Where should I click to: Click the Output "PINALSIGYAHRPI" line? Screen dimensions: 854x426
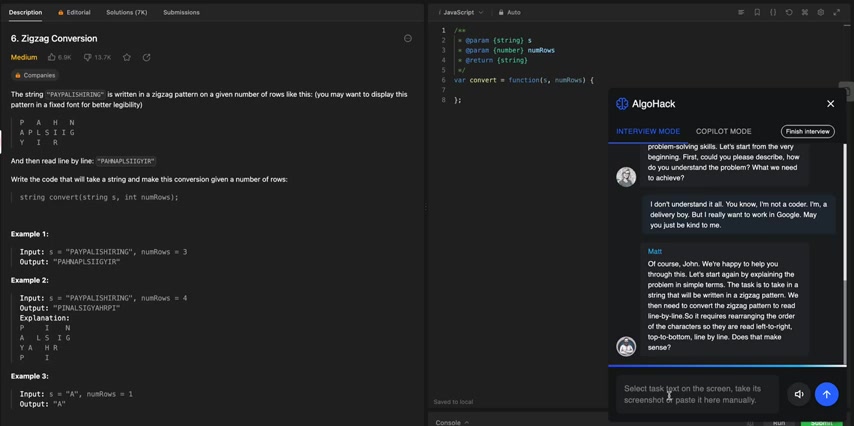coord(70,308)
